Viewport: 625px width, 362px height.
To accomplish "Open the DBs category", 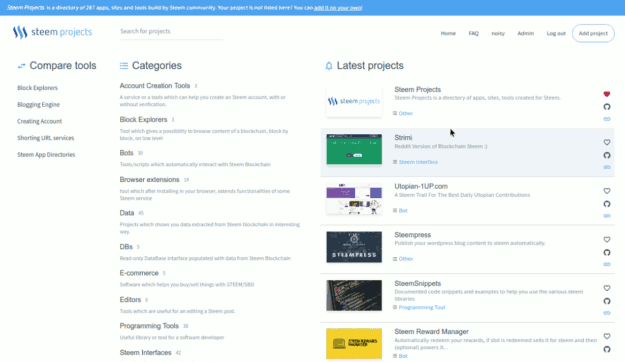I will click(126, 247).
